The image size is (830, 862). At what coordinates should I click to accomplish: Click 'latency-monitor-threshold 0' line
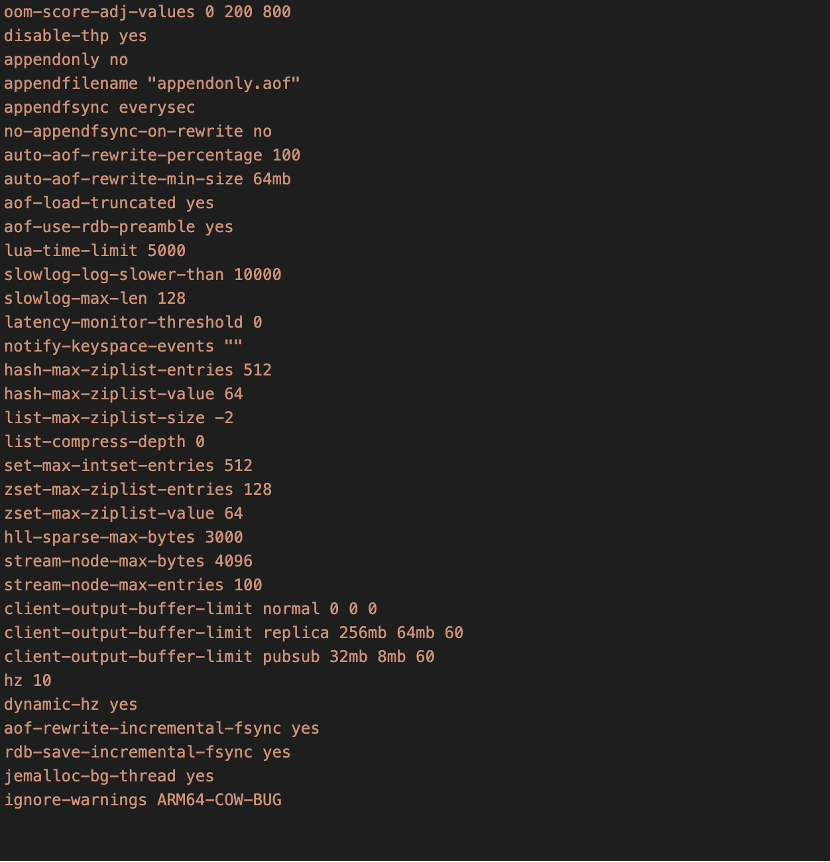(133, 323)
